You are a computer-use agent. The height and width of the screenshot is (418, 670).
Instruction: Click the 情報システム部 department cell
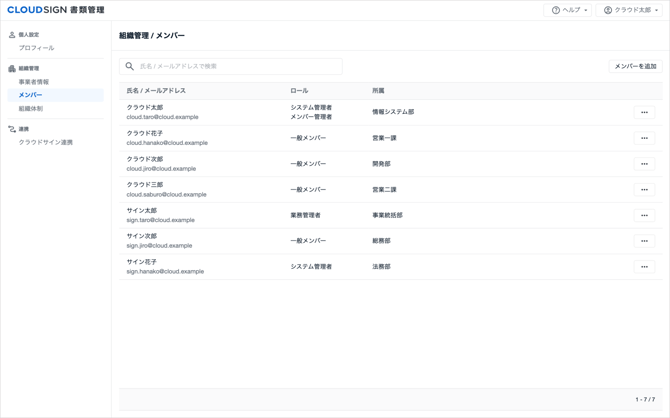coord(393,112)
